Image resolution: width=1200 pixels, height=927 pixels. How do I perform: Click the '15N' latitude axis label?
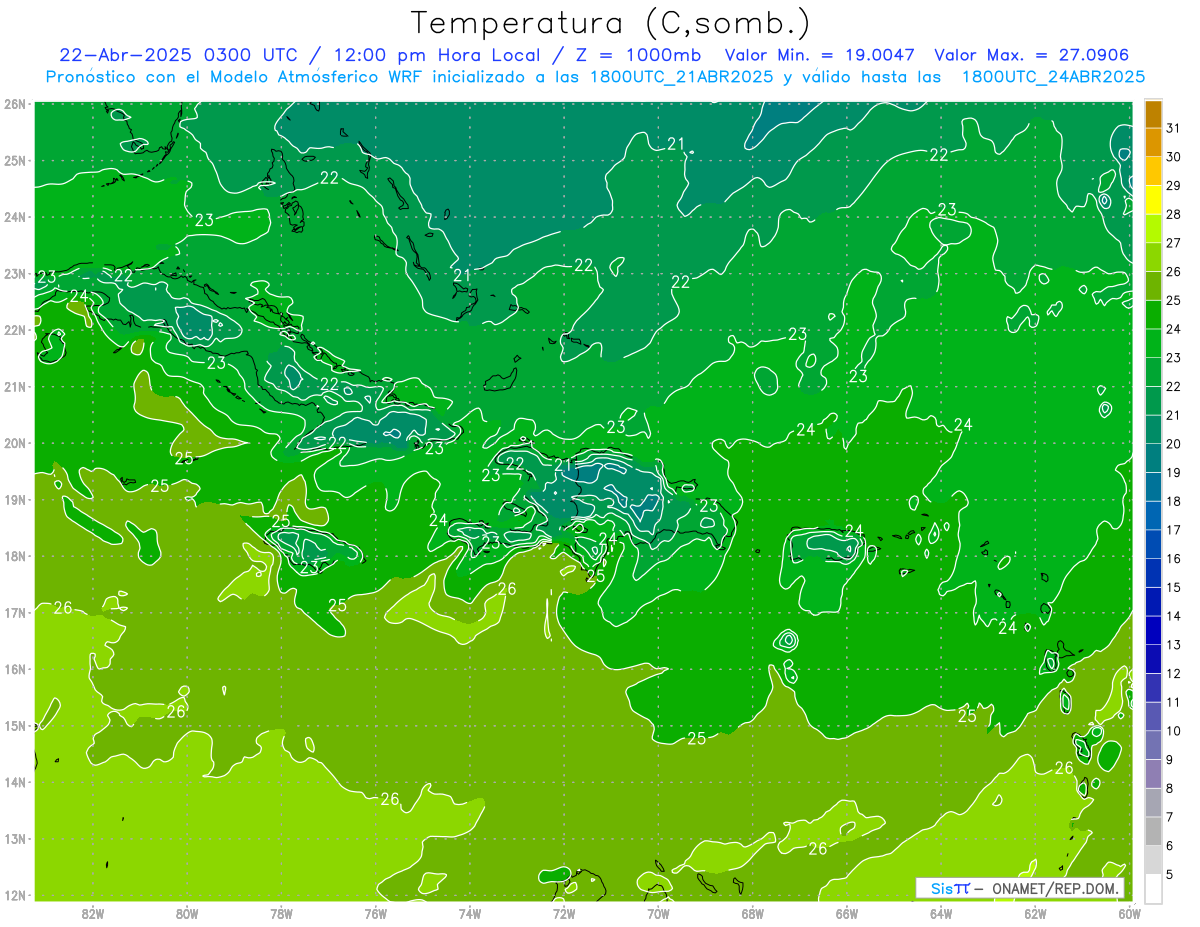click(14, 726)
